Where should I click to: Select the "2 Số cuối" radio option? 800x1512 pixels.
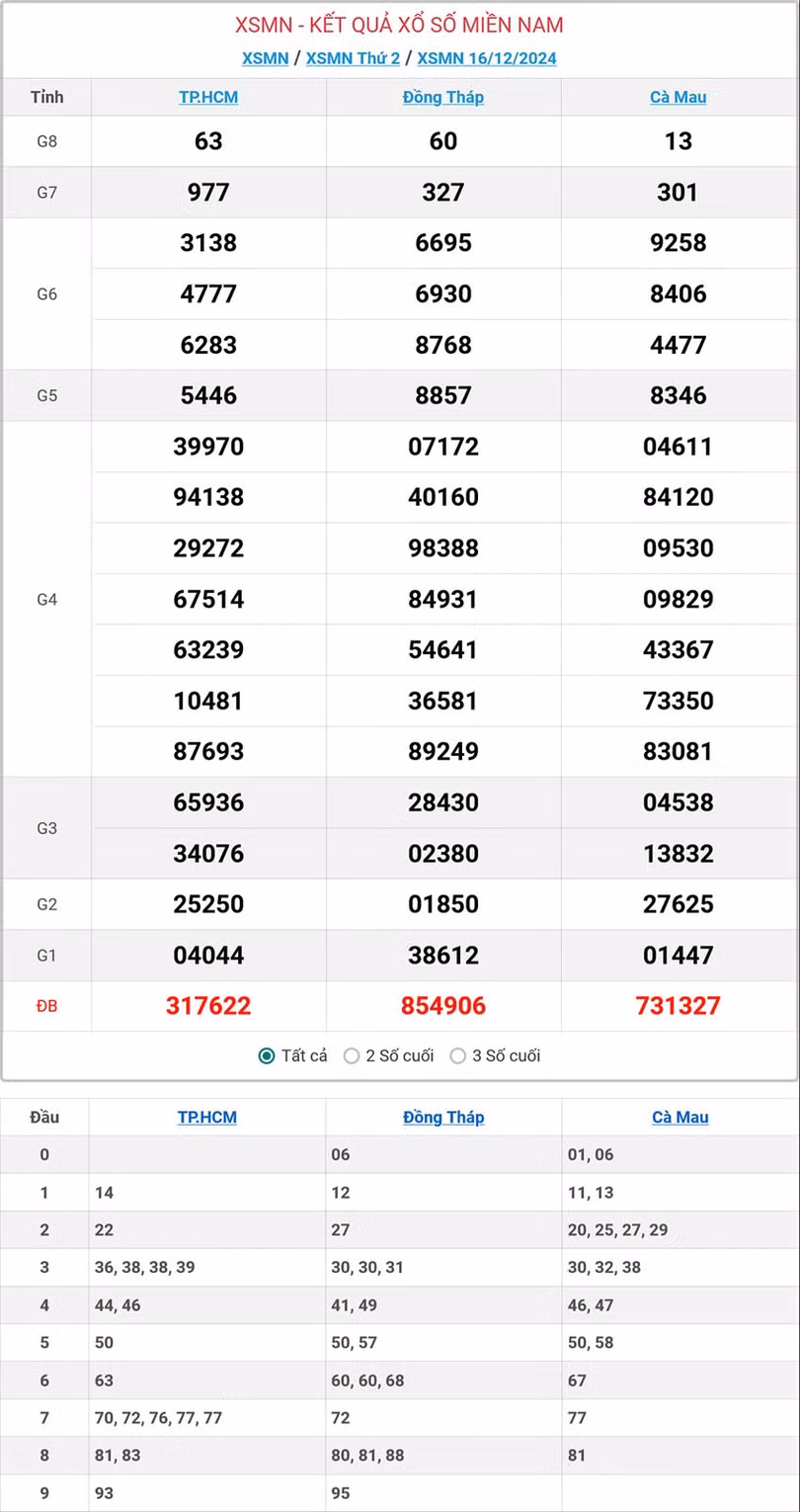coord(352,1056)
